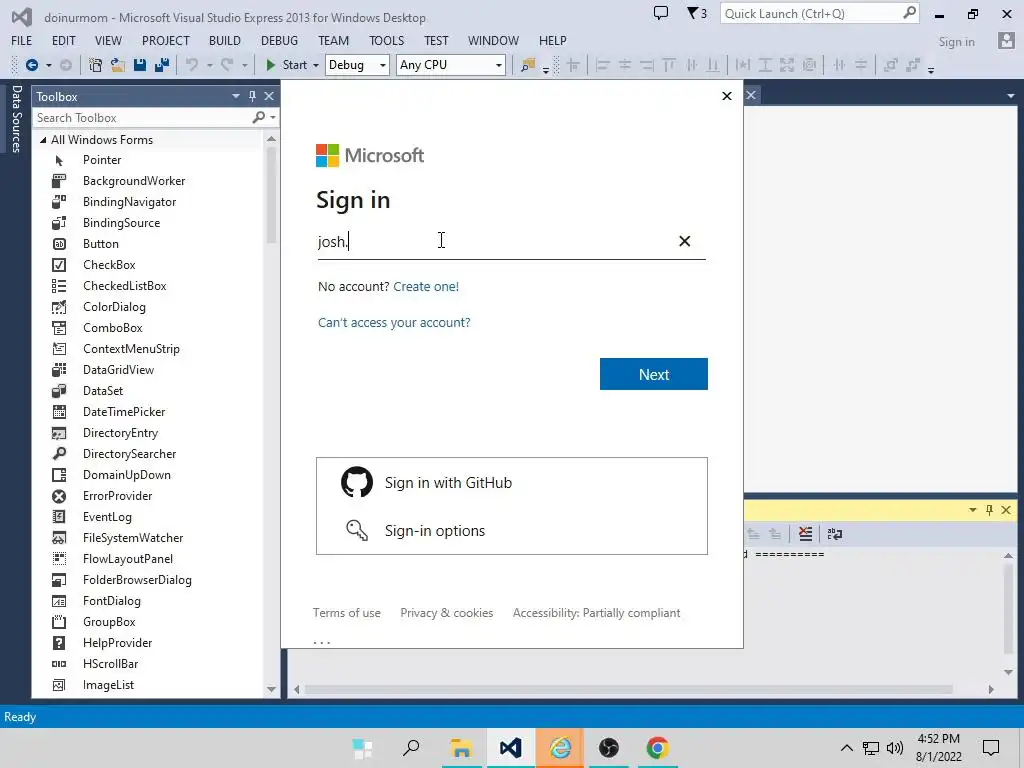Open the Terms of use link
The image size is (1024, 768).
(347, 613)
